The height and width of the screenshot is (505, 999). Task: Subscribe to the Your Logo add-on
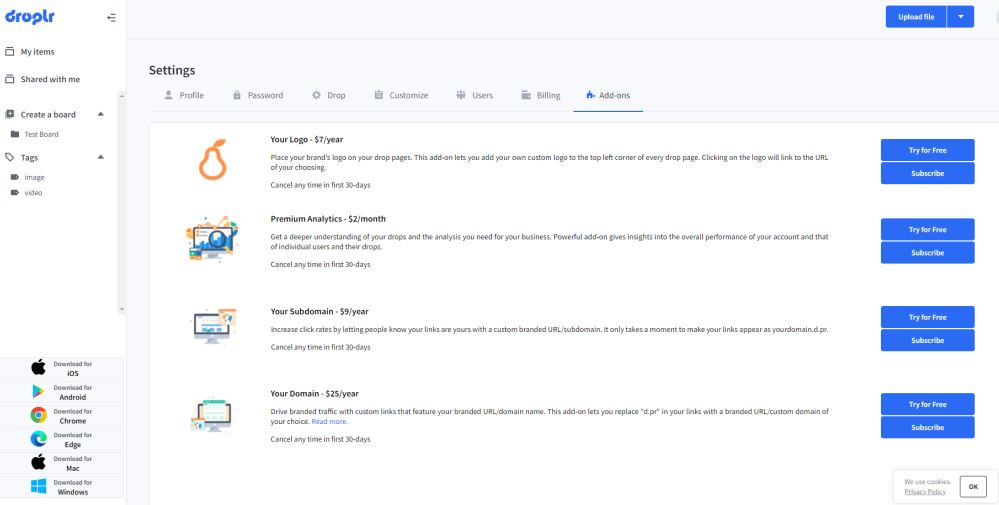[928, 173]
